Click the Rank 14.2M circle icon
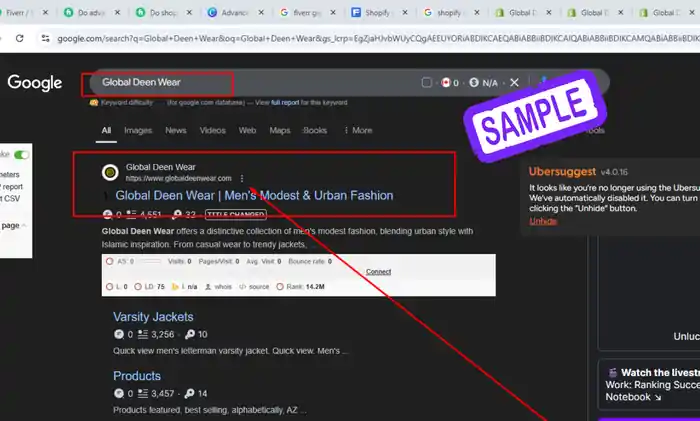This screenshot has width=700, height=421. point(280,287)
